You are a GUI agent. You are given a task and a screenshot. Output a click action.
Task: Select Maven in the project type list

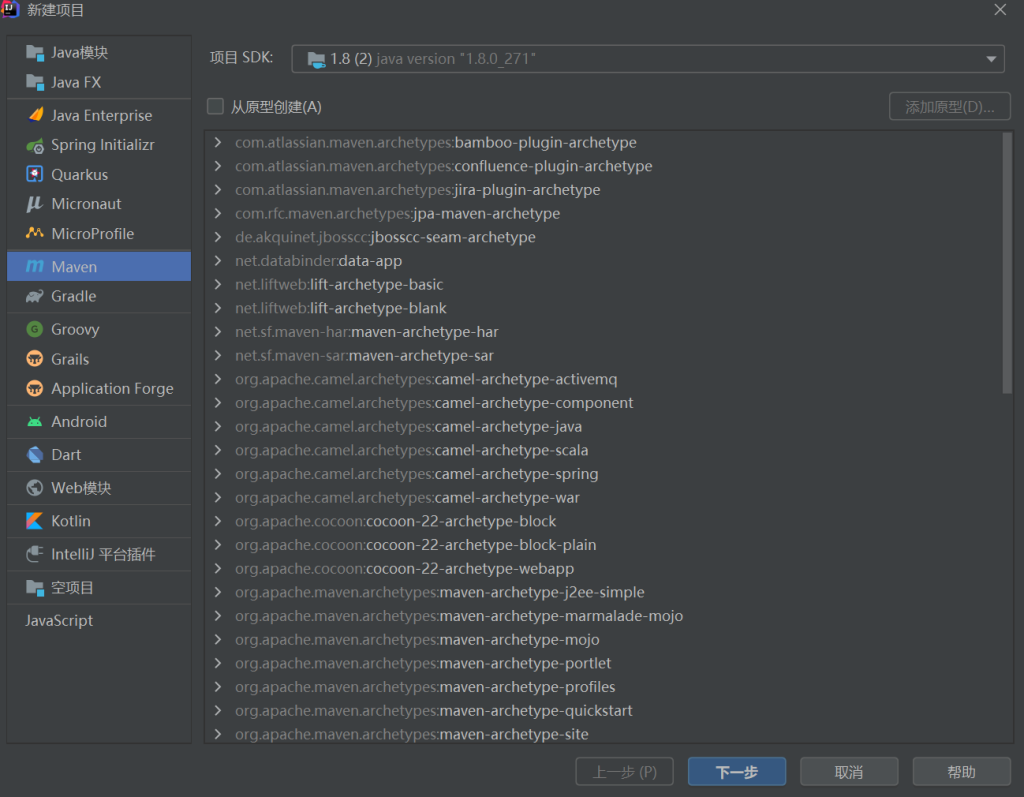(98, 267)
